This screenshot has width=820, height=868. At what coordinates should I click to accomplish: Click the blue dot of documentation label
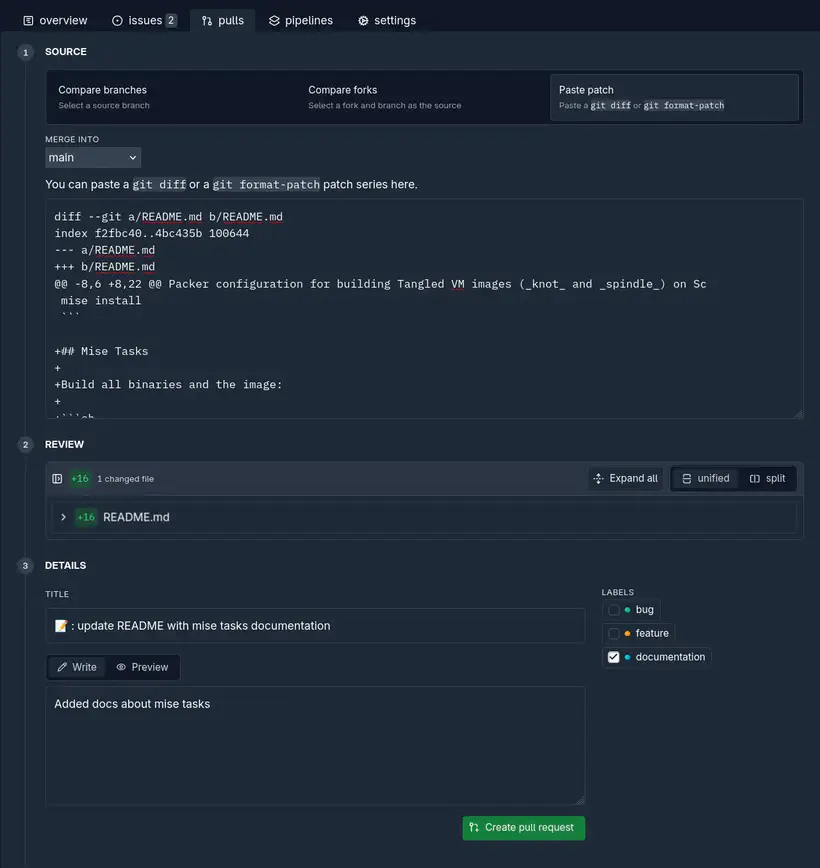pos(627,657)
